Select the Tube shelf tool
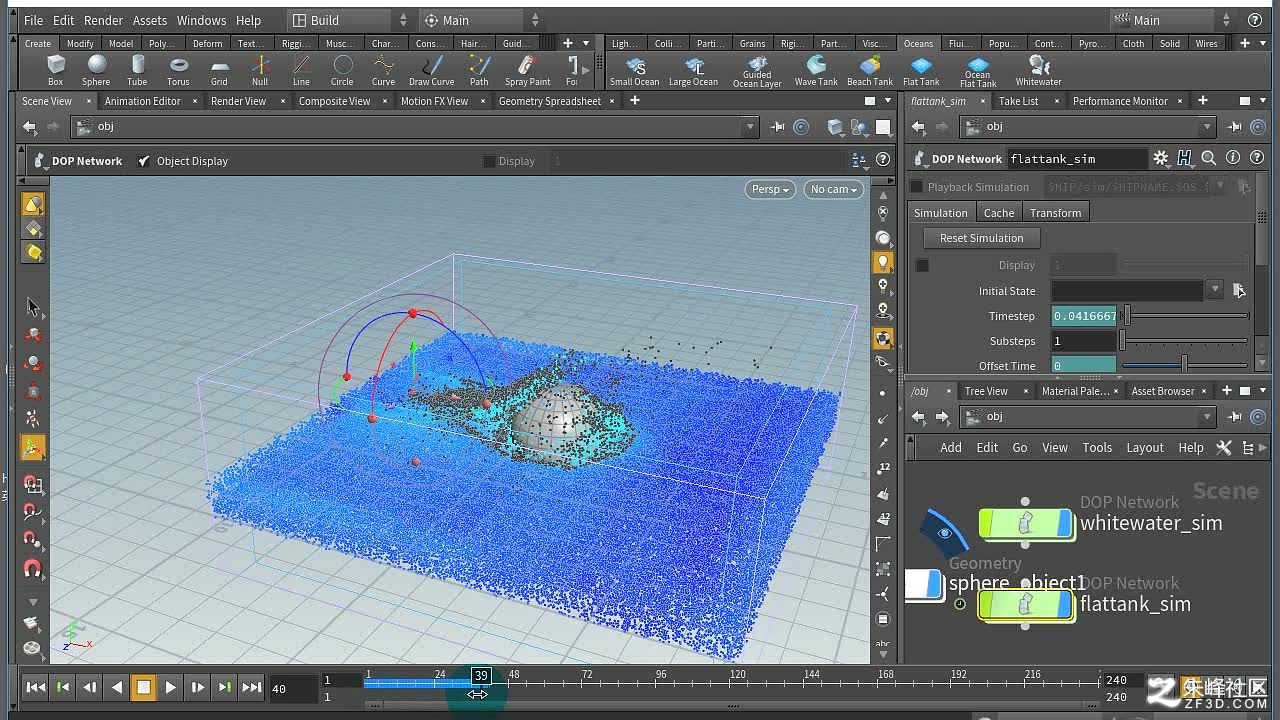The width and height of the screenshot is (1280, 720). (137, 70)
